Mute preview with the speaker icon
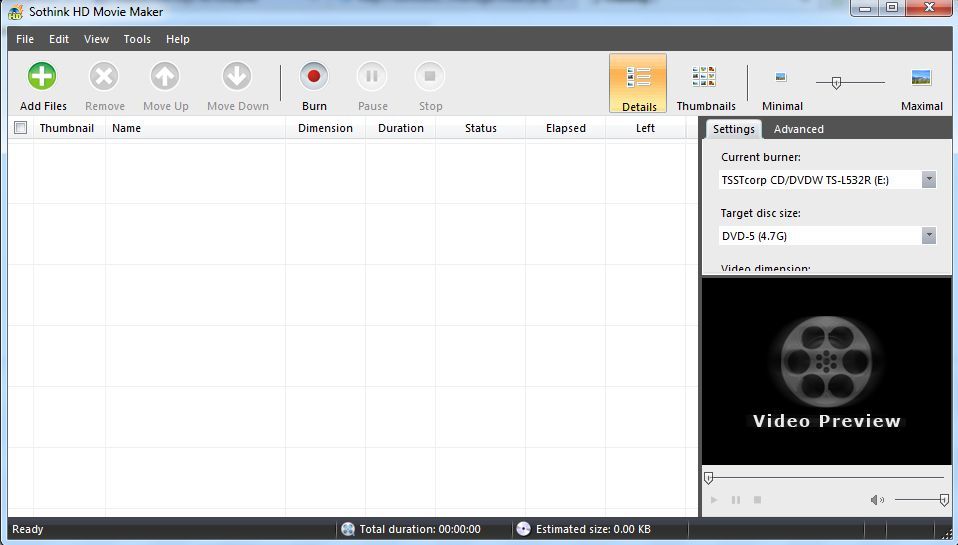958x545 pixels. pos(877,500)
